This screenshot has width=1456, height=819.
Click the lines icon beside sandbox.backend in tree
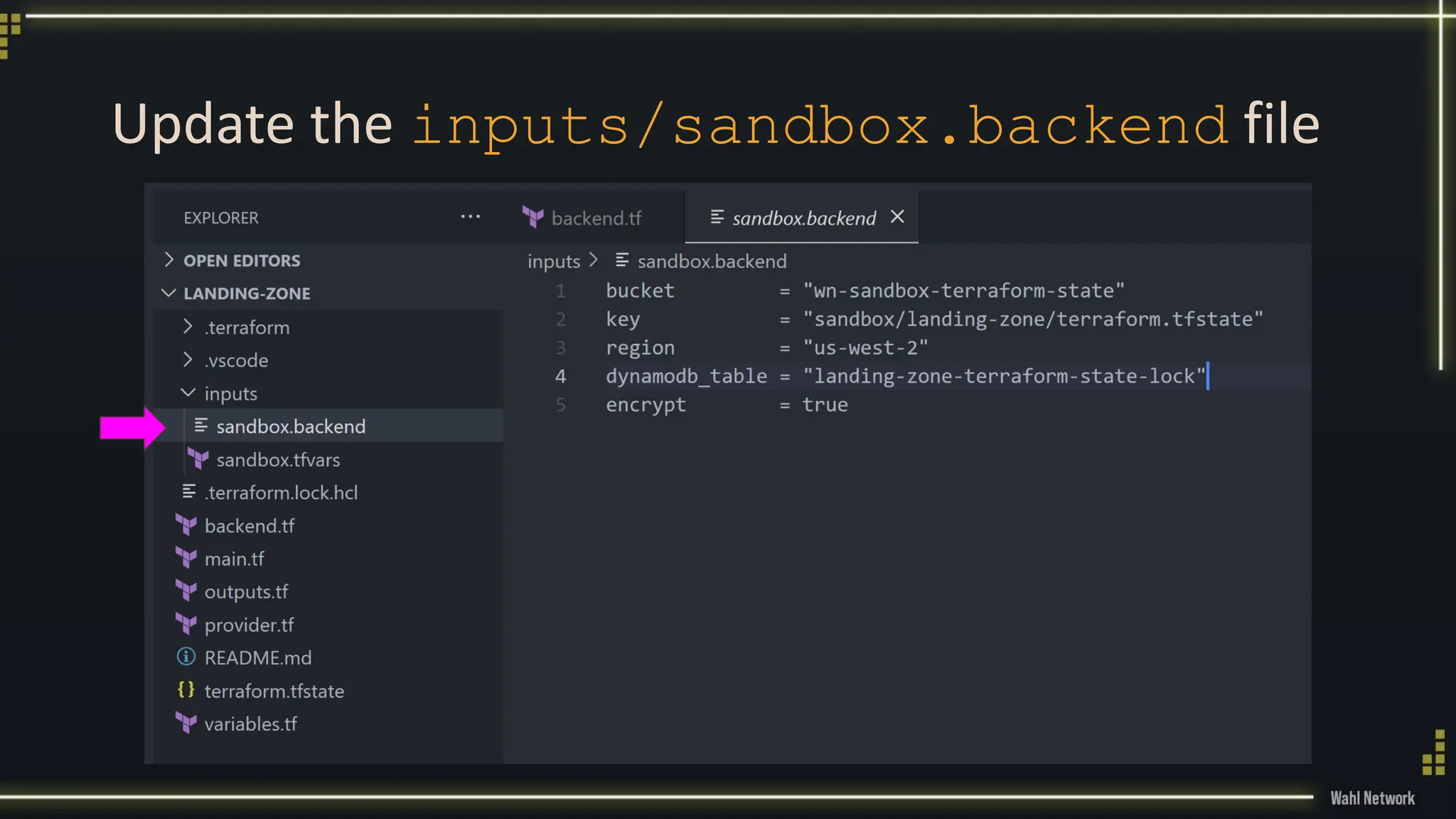click(201, 425)
